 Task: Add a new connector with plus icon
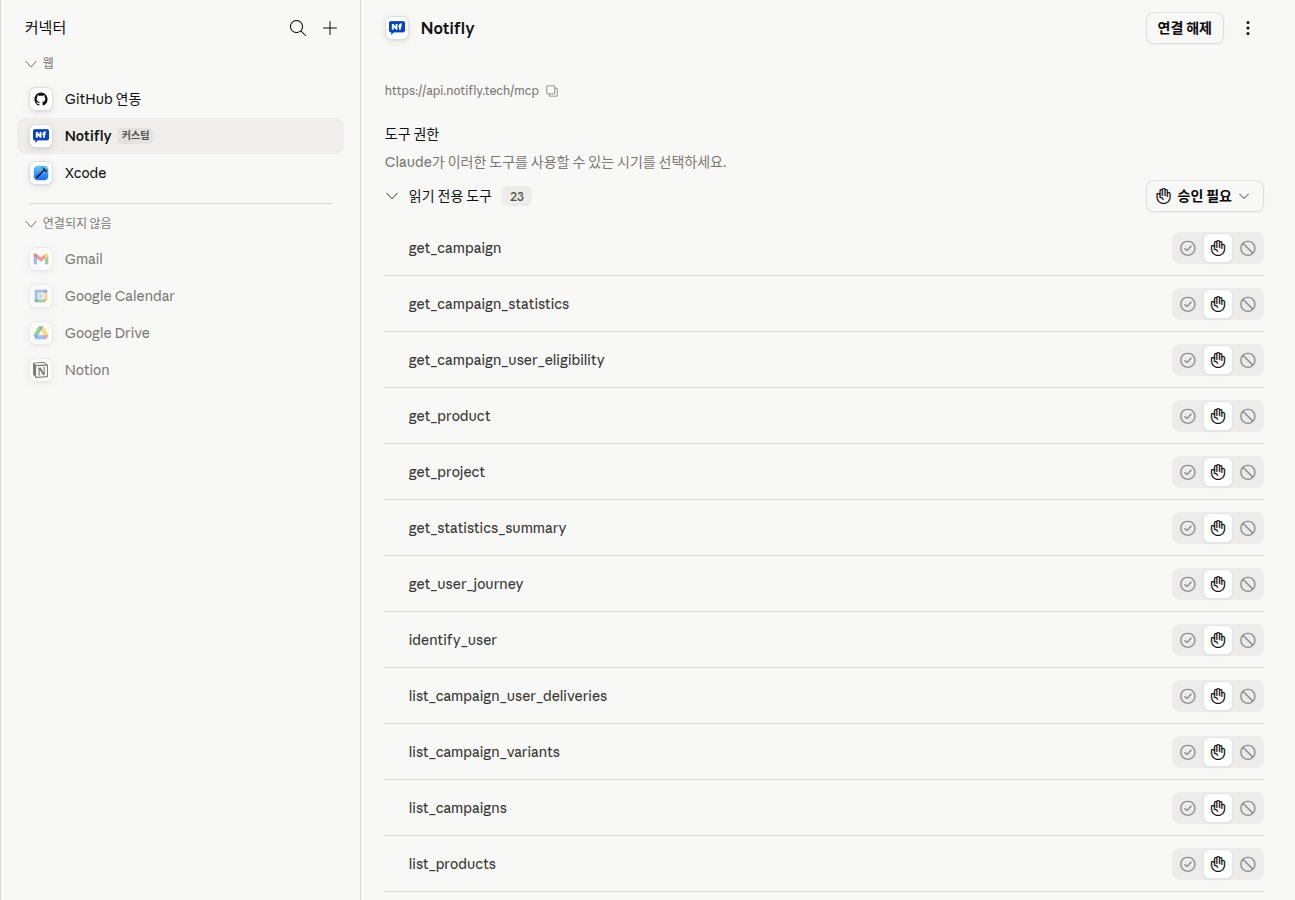[x=330, y=28]
